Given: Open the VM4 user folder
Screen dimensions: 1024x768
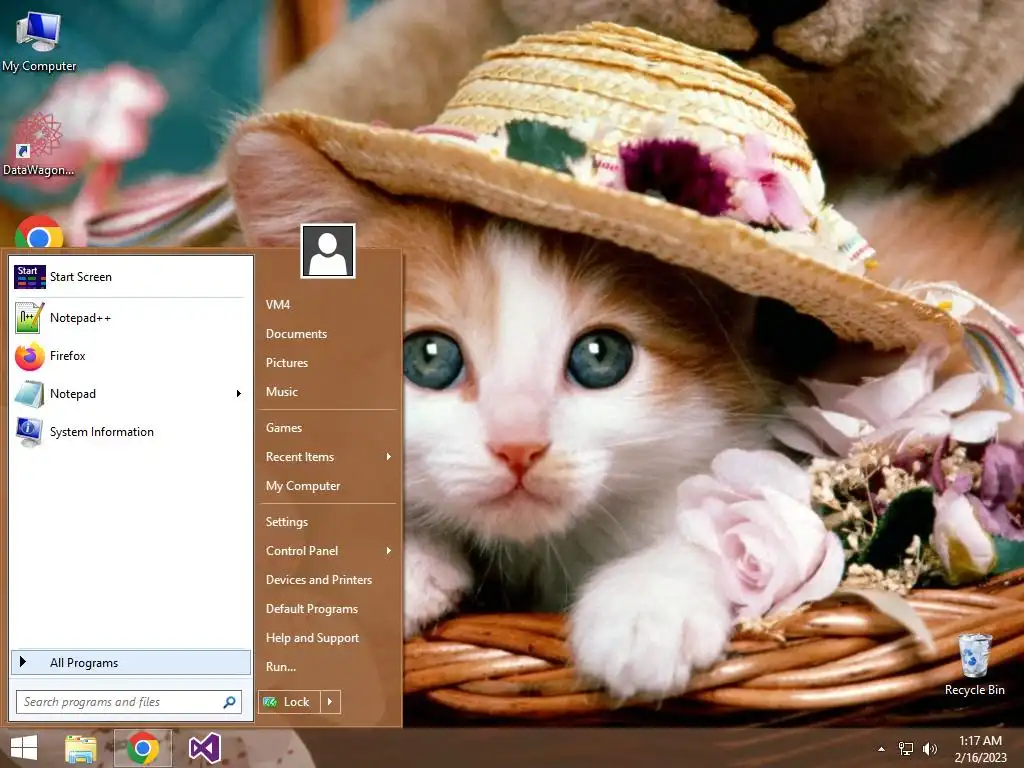Looking at the screenshot, I should pos(278,304).
